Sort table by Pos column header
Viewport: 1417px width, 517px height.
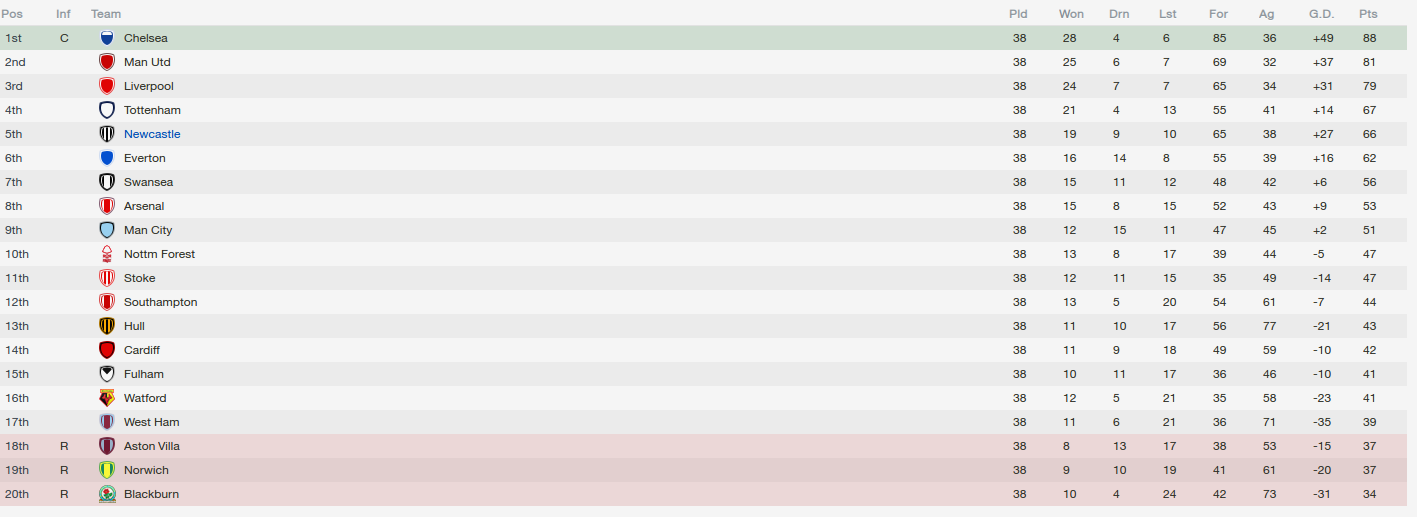(x=12, y=14)
